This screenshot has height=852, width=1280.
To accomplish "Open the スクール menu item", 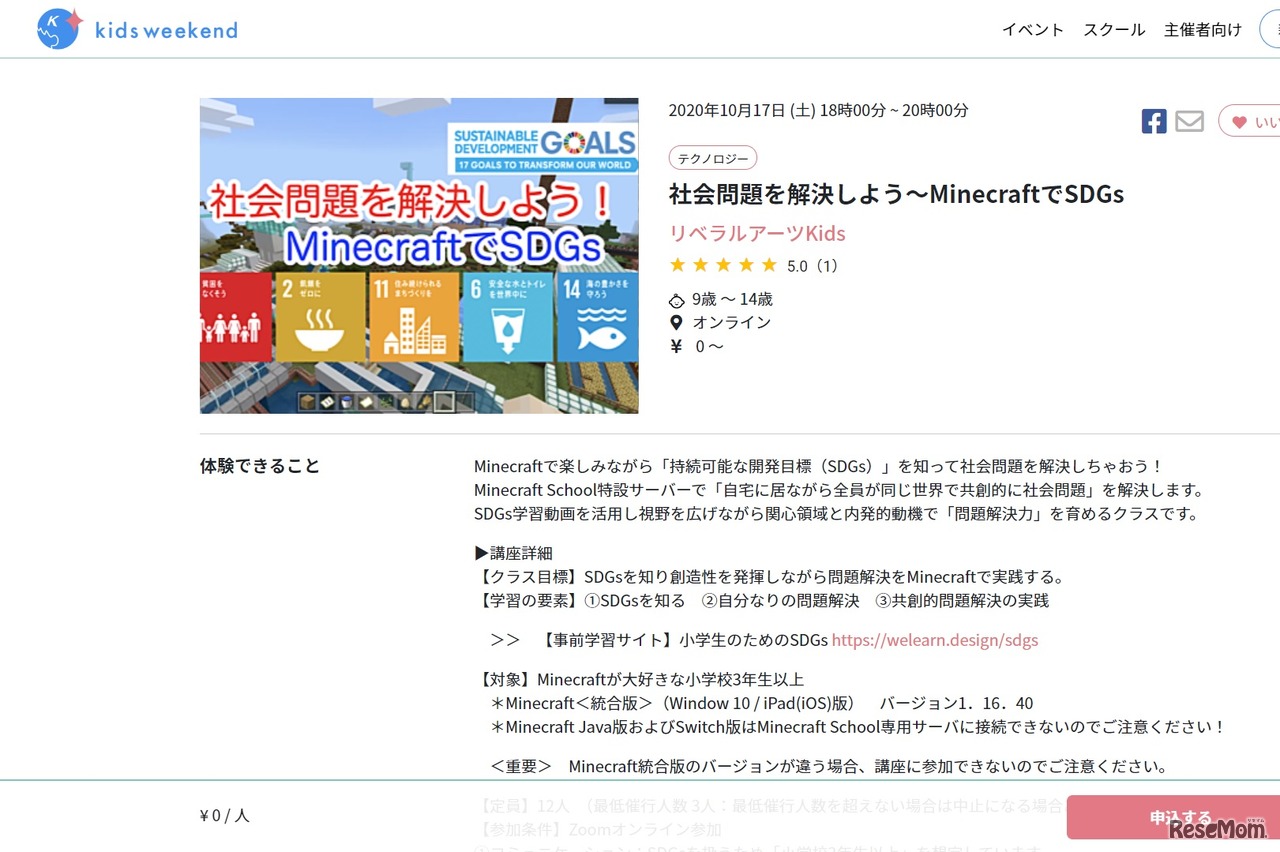I will tap(1113, 30).
